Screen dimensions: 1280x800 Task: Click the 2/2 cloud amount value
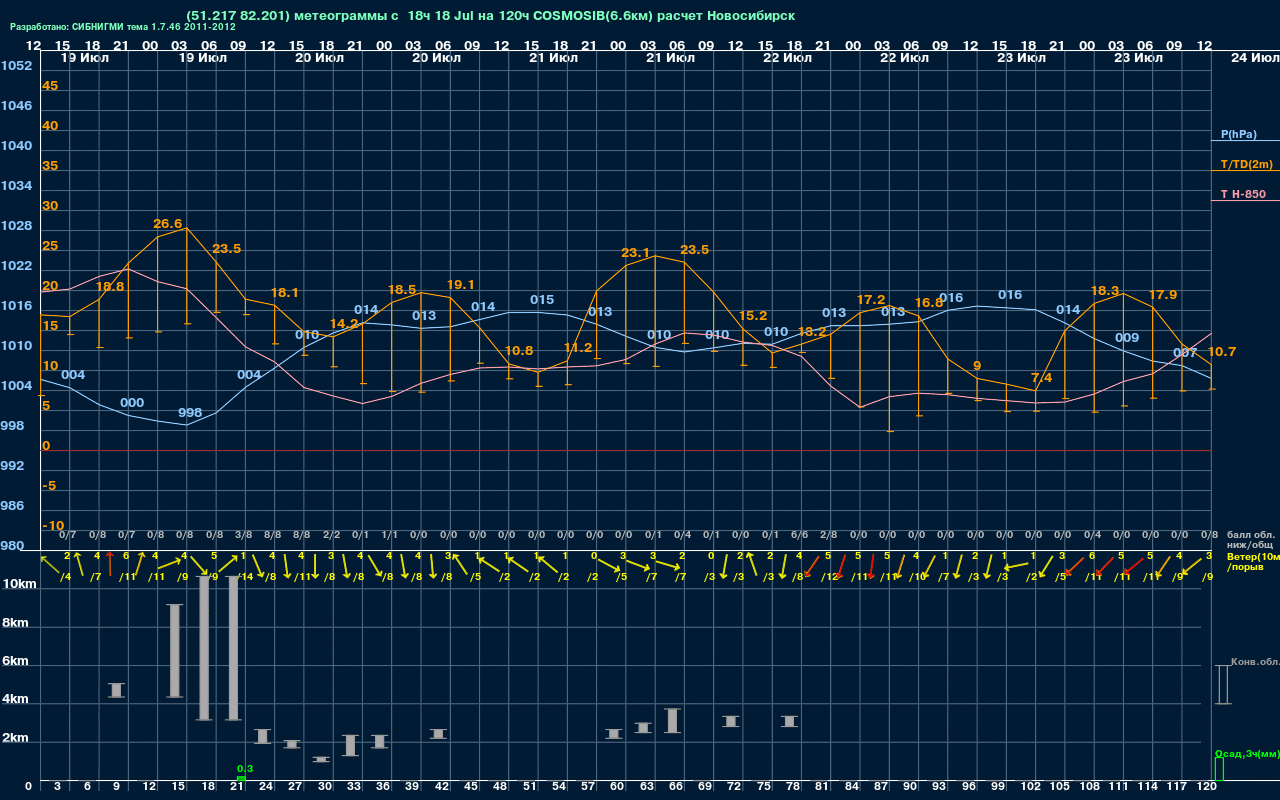click(331, 535)
